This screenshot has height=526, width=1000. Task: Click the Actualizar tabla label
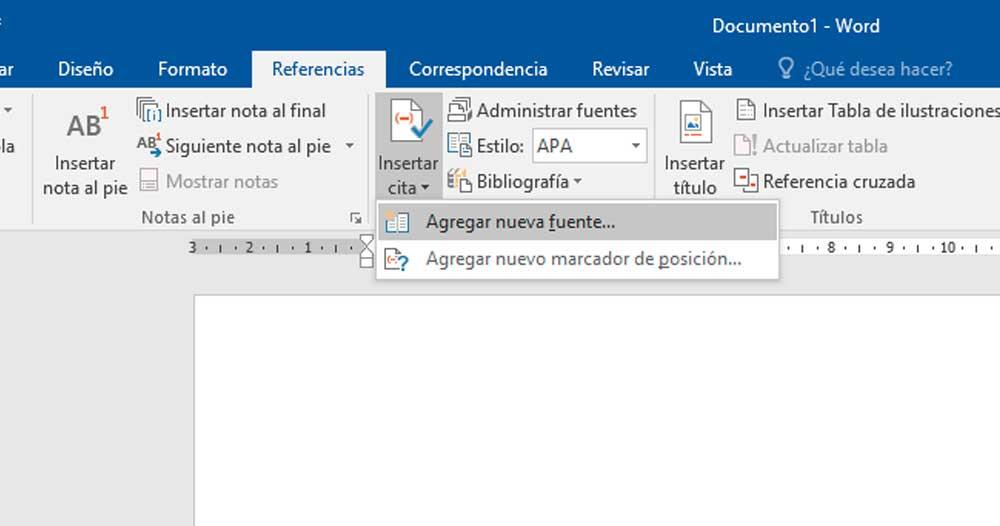coord(825,146)
